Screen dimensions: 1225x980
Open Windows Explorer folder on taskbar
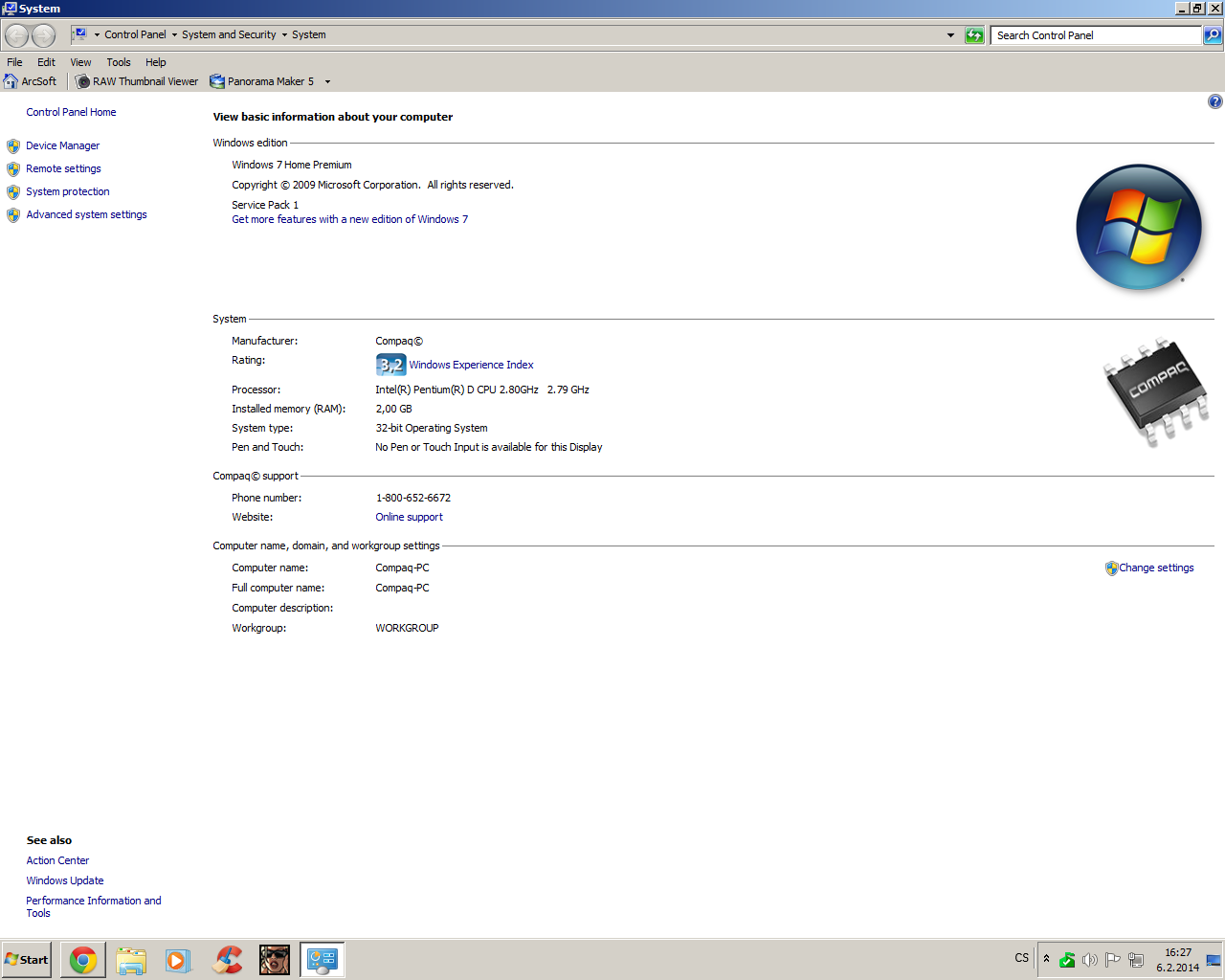click(131, 960)
